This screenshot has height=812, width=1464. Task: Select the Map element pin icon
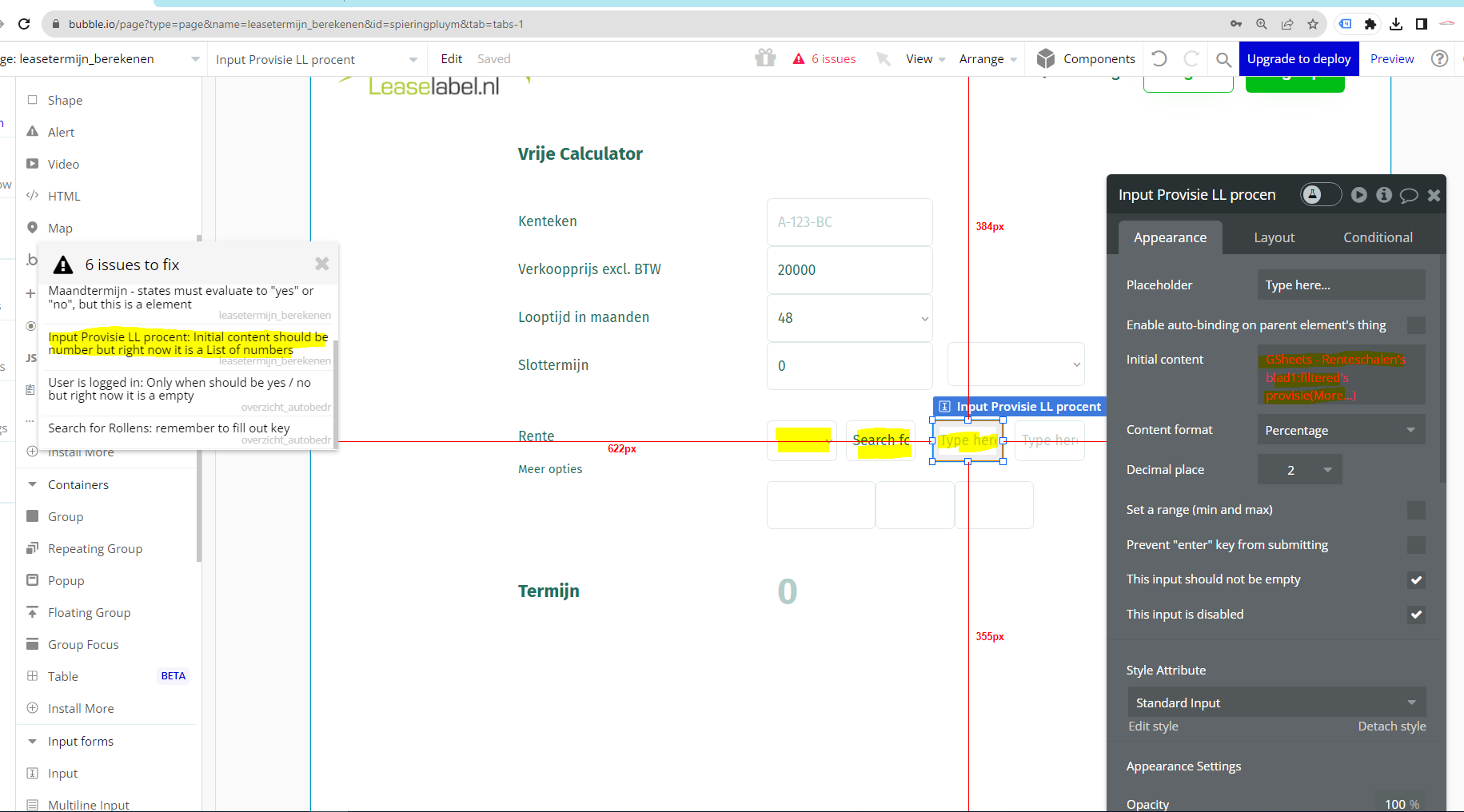[x=33, y=228]
